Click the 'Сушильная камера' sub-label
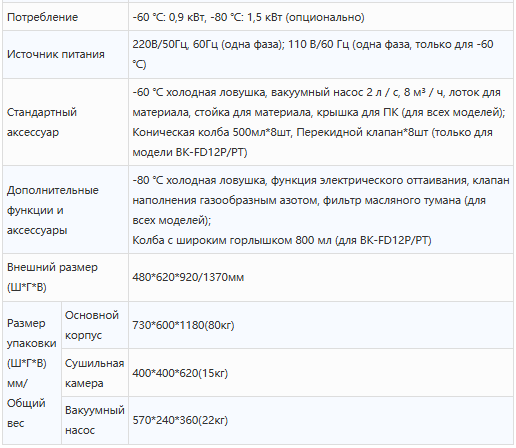This screenshot has width=516, height=448. [94, 373]
